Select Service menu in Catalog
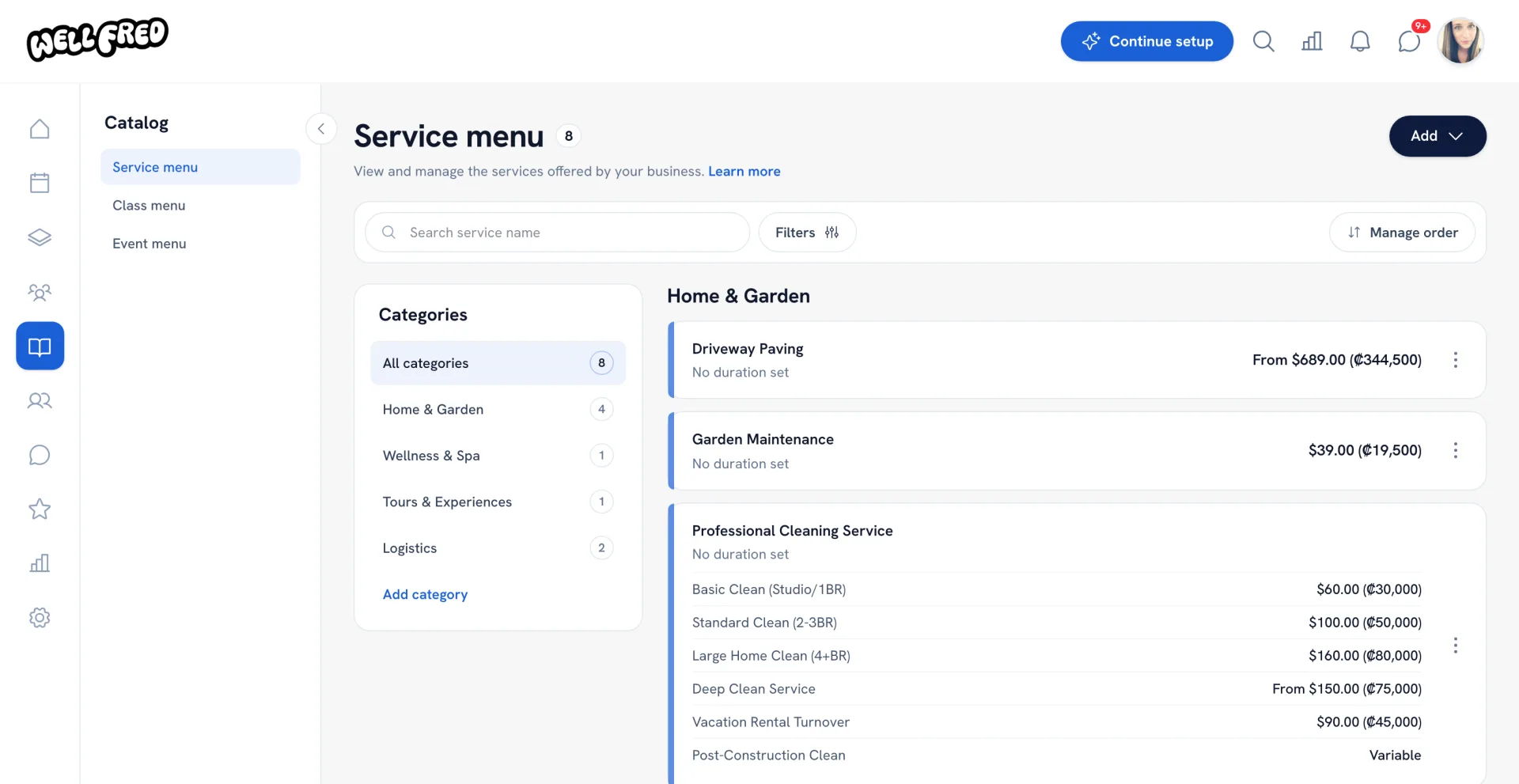 [200, 167]
